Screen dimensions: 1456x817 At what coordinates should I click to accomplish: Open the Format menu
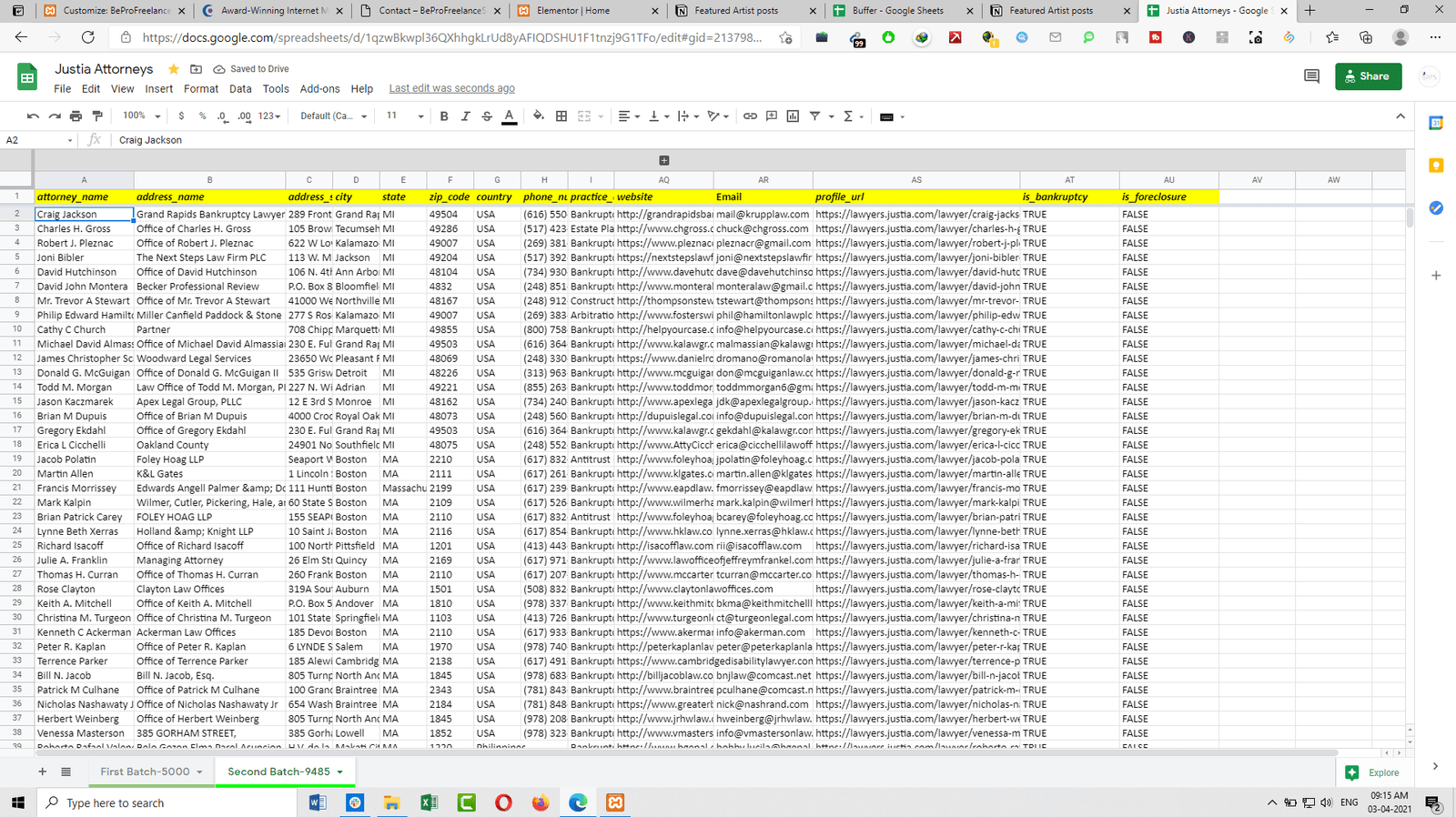(x=201, y=88)
